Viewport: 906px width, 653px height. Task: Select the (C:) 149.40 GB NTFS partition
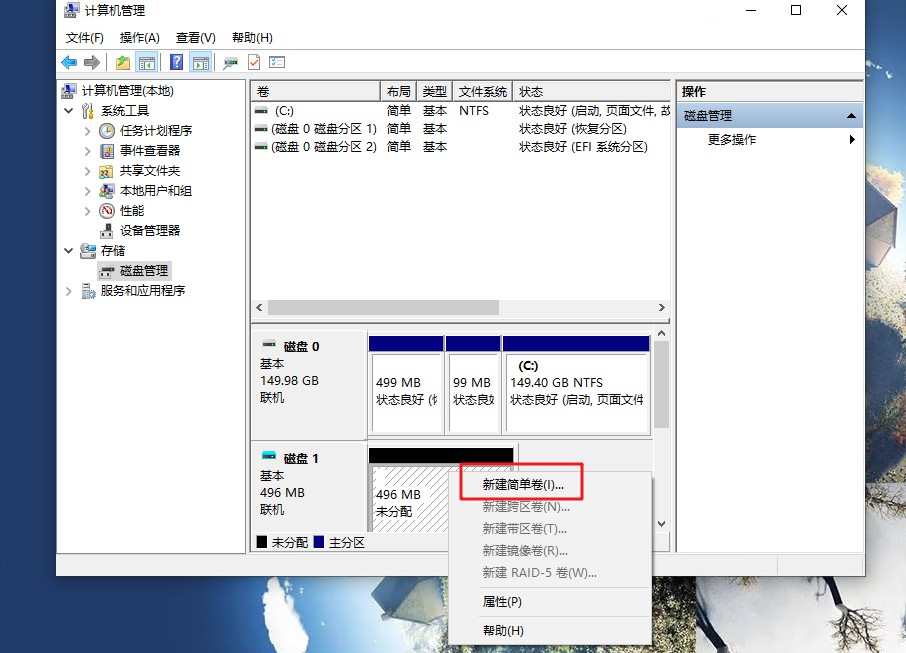pyautogui.click(x=577, y=385)
